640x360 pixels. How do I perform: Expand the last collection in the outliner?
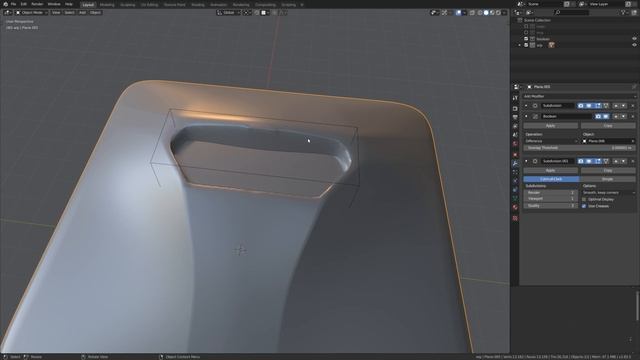[520, 45]
